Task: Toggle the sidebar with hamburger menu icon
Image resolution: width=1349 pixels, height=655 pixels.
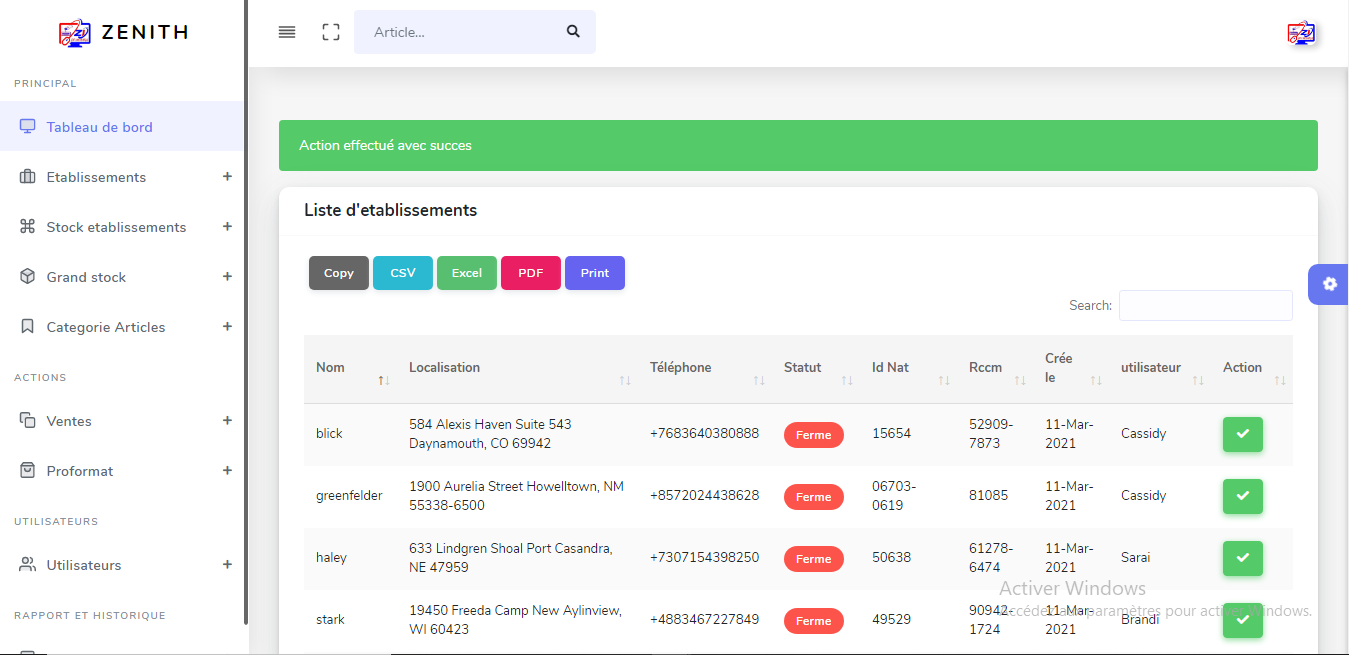Action: click(287, 32)
